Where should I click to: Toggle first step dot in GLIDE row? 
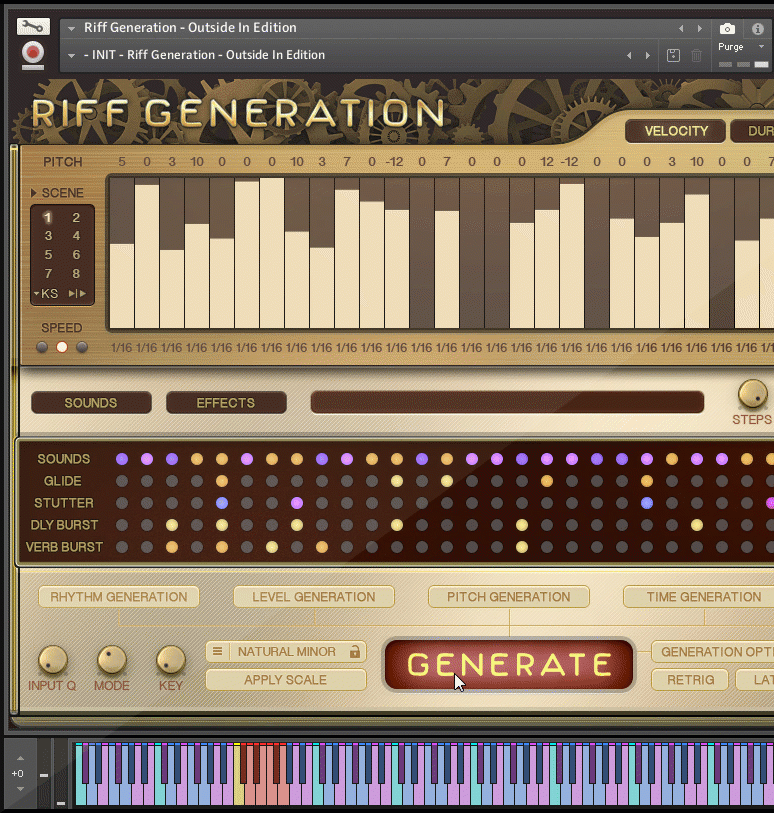[122, 481]
